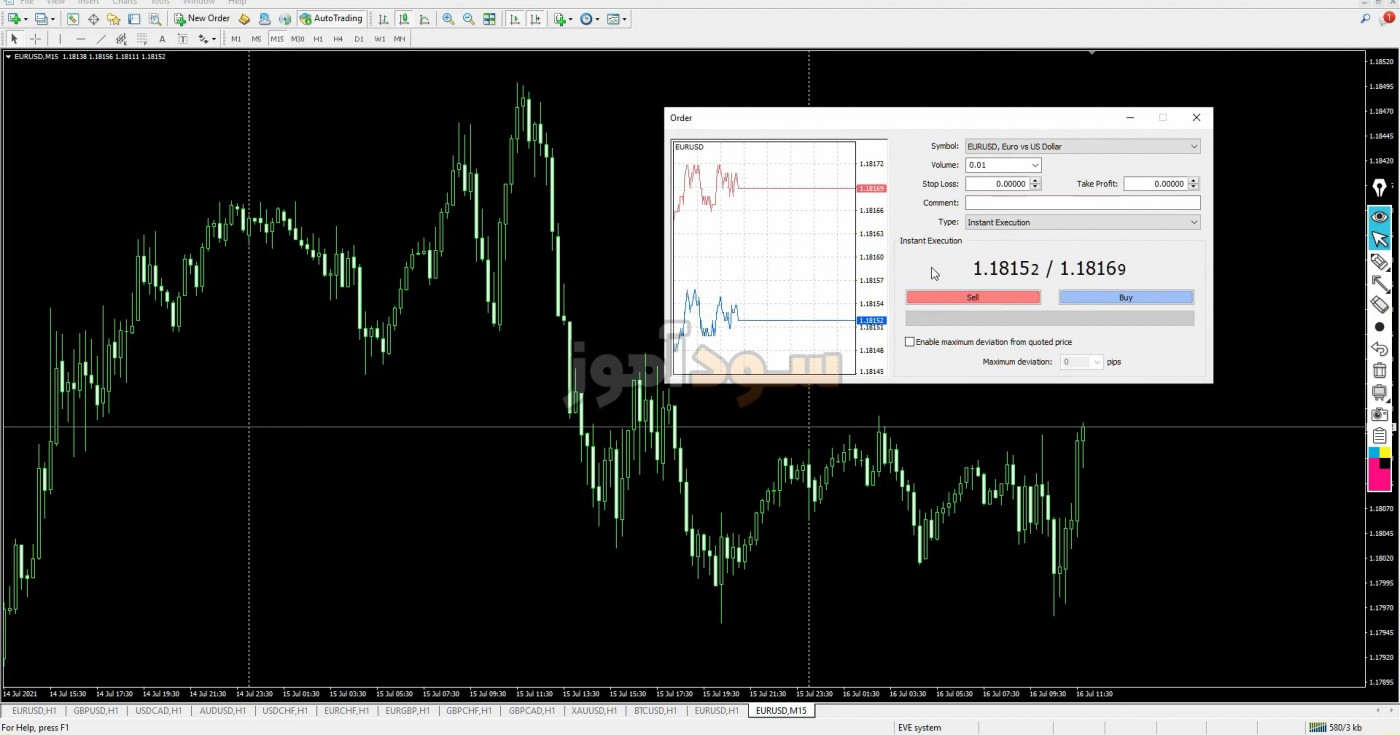
Task: Select the equidistant channel tool
Action: tap(121, 39)
